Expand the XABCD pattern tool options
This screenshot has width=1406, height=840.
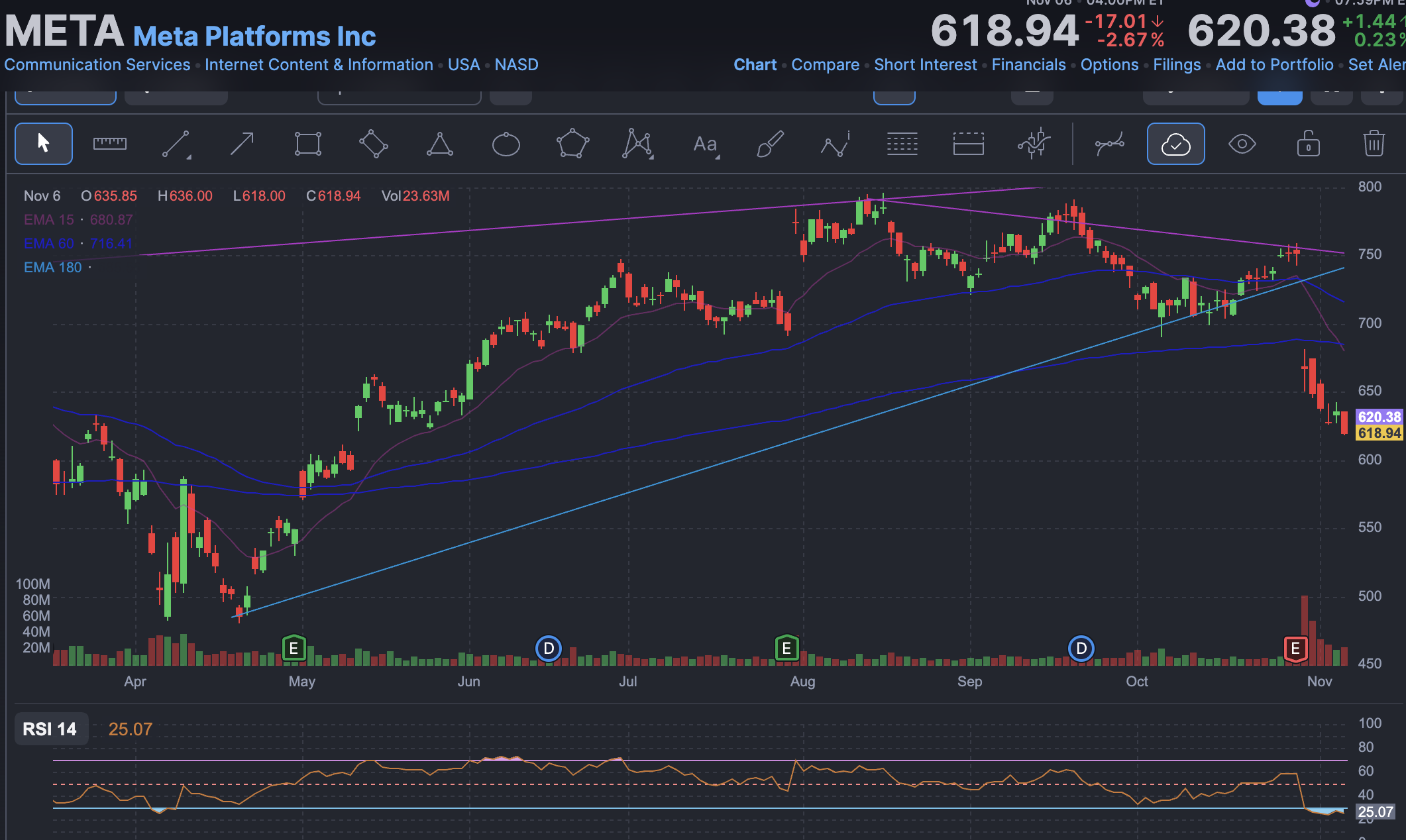[651, 157]
